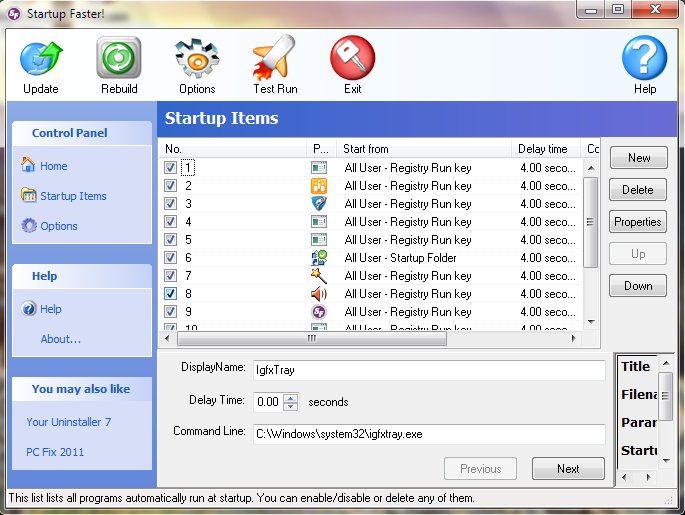Click the New button
The height and width of the screenshot is (515, 685).
(639, 158)
